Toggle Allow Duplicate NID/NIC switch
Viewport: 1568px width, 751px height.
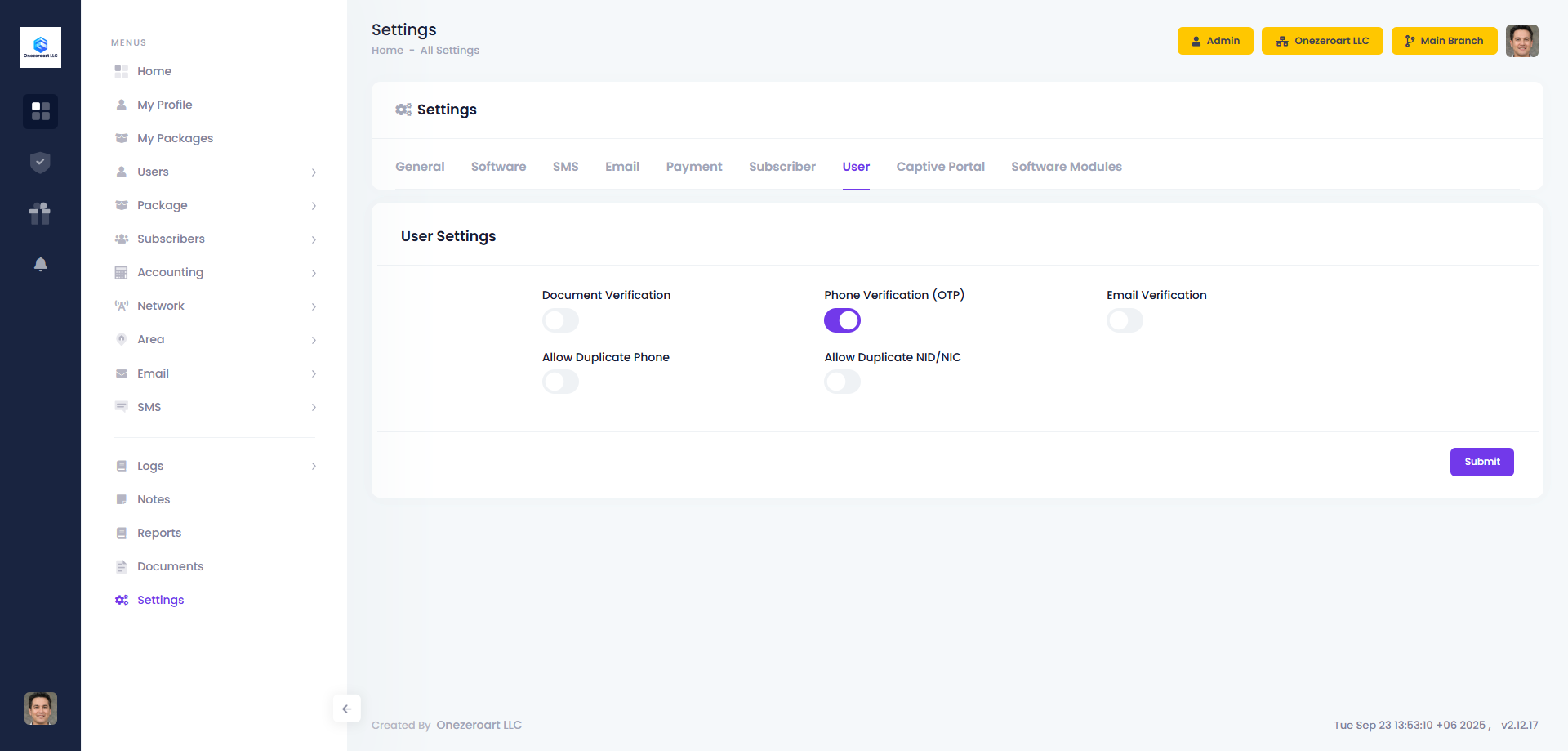click(x=842, y=382)
